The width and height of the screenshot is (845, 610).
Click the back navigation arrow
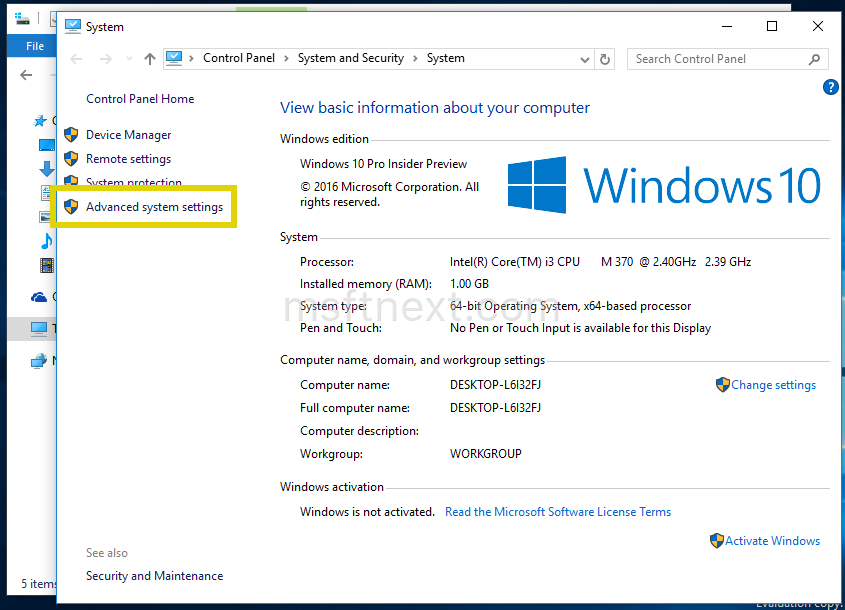(x=76, y=59)
